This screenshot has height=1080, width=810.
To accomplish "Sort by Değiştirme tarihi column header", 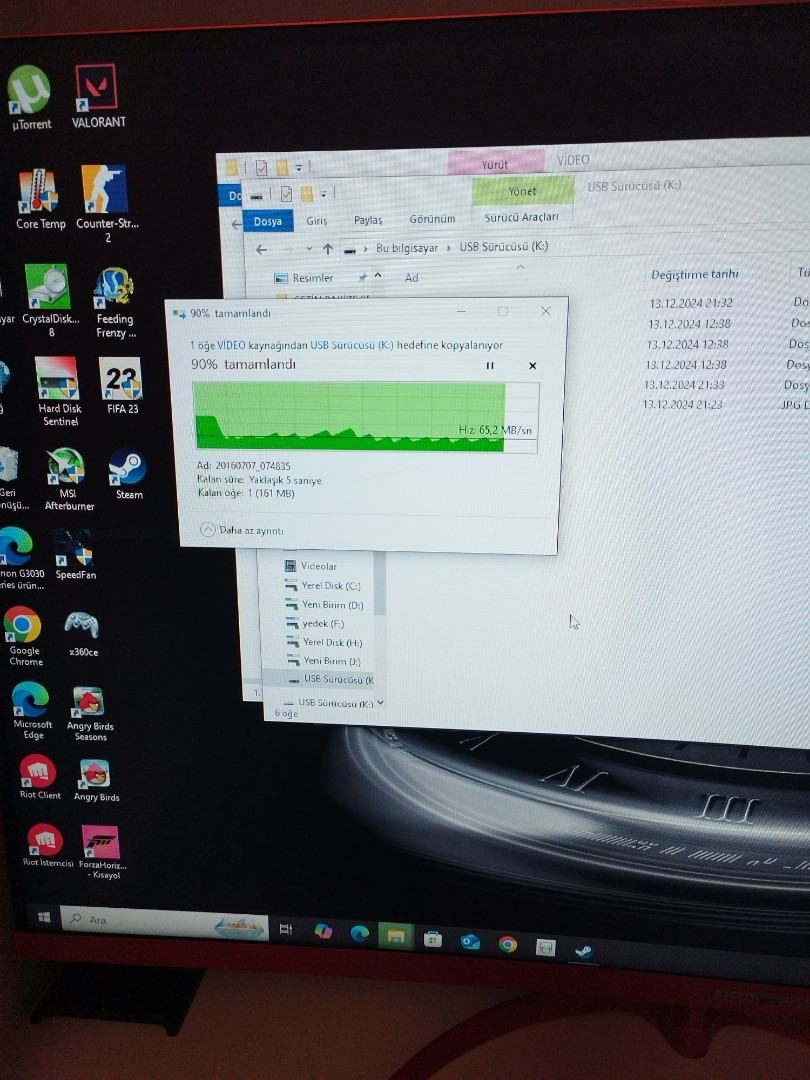I will (693, 275).
